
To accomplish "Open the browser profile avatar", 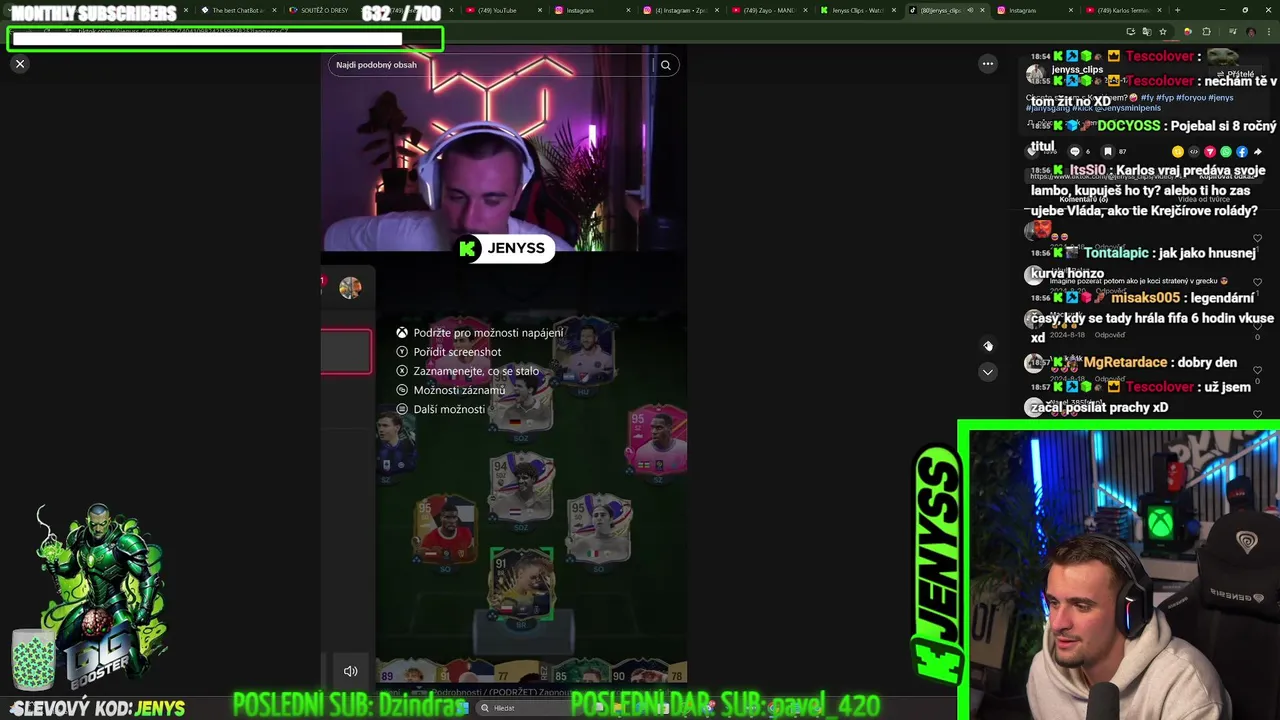I will (x=1250, y=32).
